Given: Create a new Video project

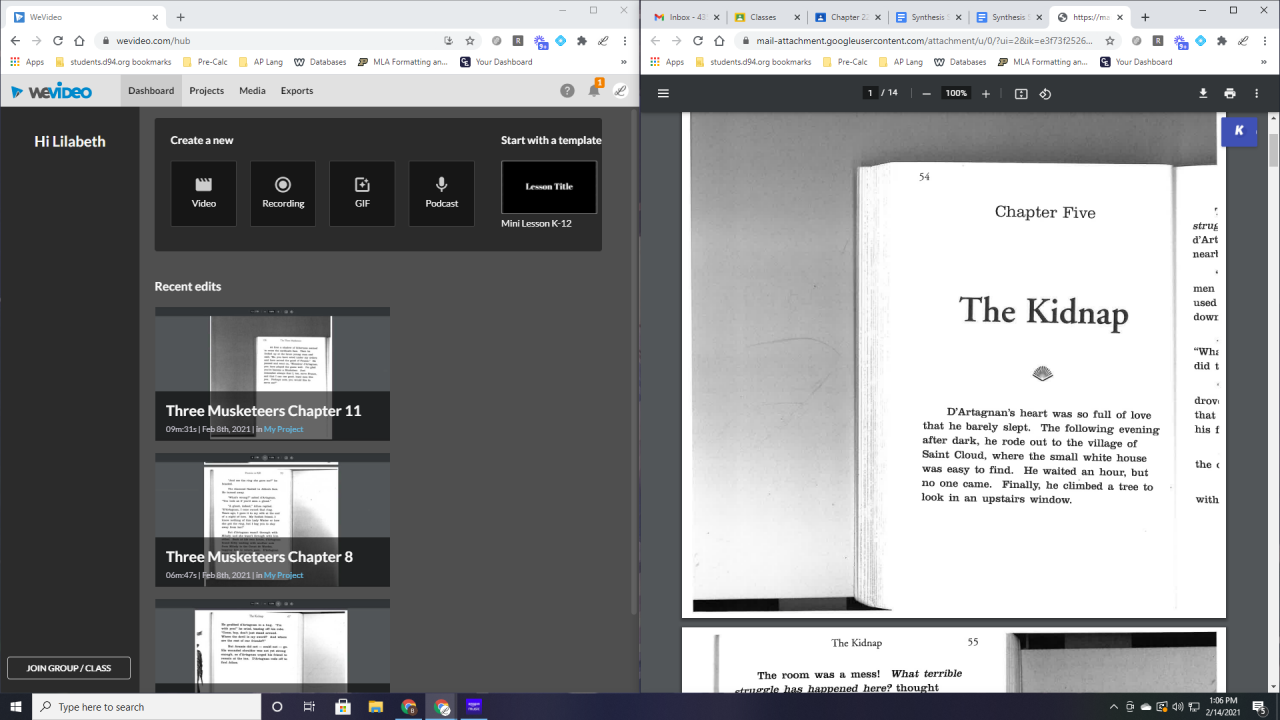Looking at the screenshot, I should coord(204,193).
